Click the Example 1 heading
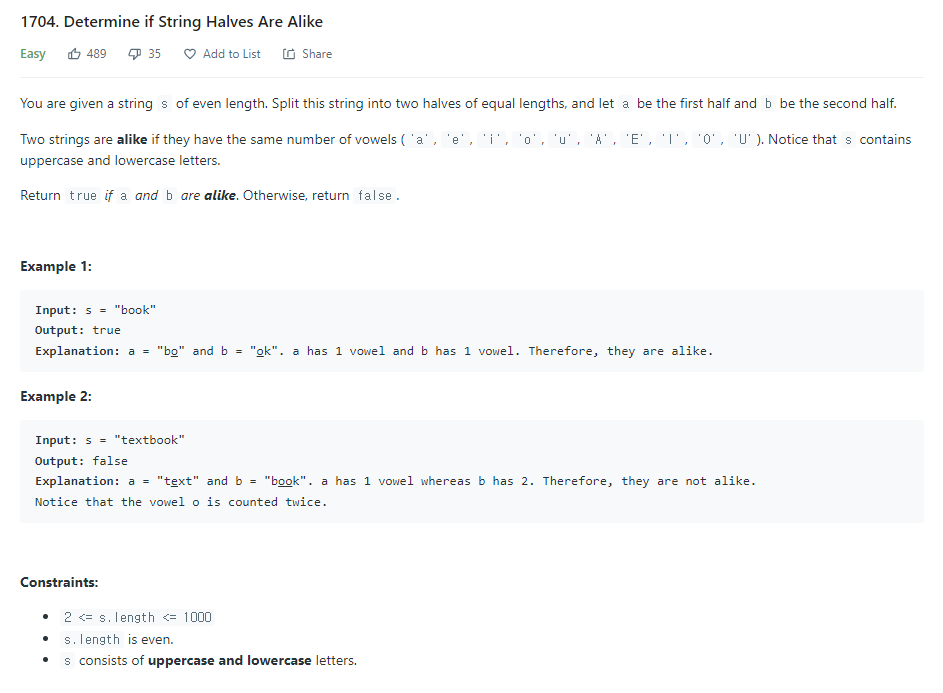The height and width of the screenshot is (693, 943). point(56,266)
